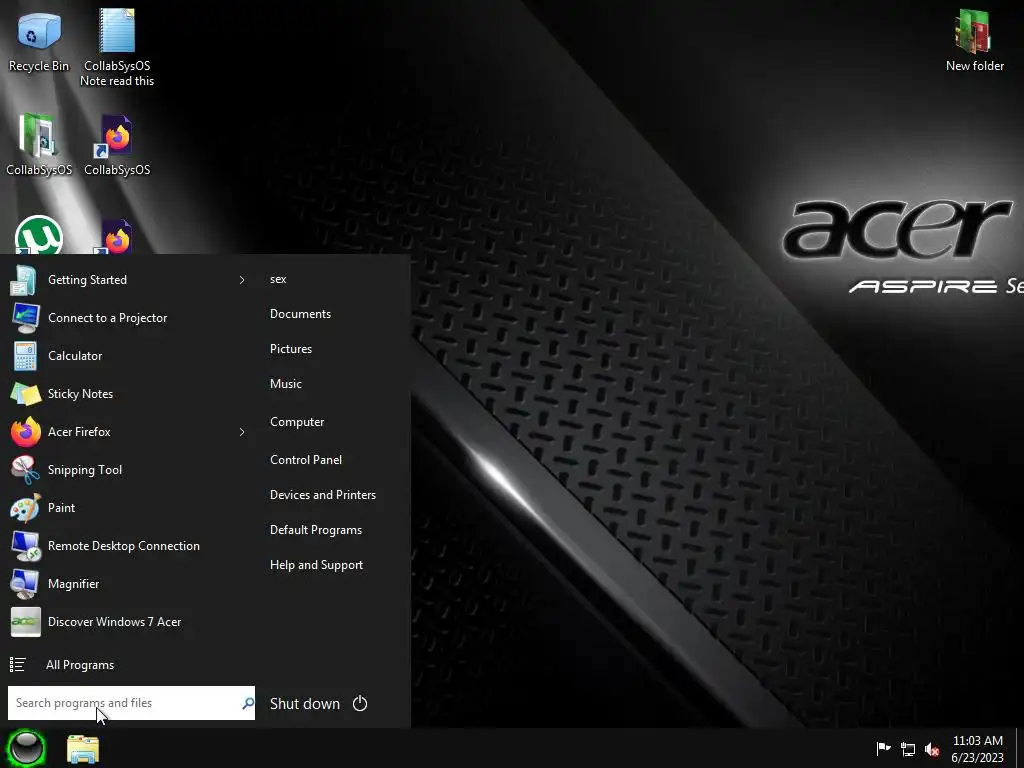Launch Snipping Tool by its label
The image size is (1024, 768).
click(x=85, y=470)
